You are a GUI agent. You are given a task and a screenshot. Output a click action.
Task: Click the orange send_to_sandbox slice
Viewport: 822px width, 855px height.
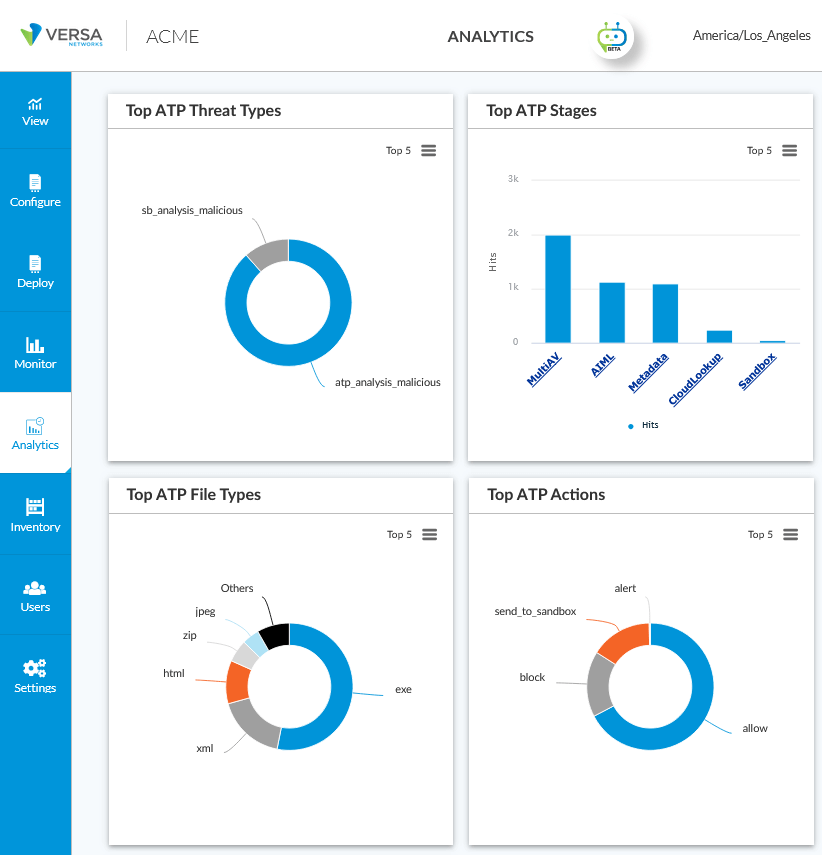point(627,641)
